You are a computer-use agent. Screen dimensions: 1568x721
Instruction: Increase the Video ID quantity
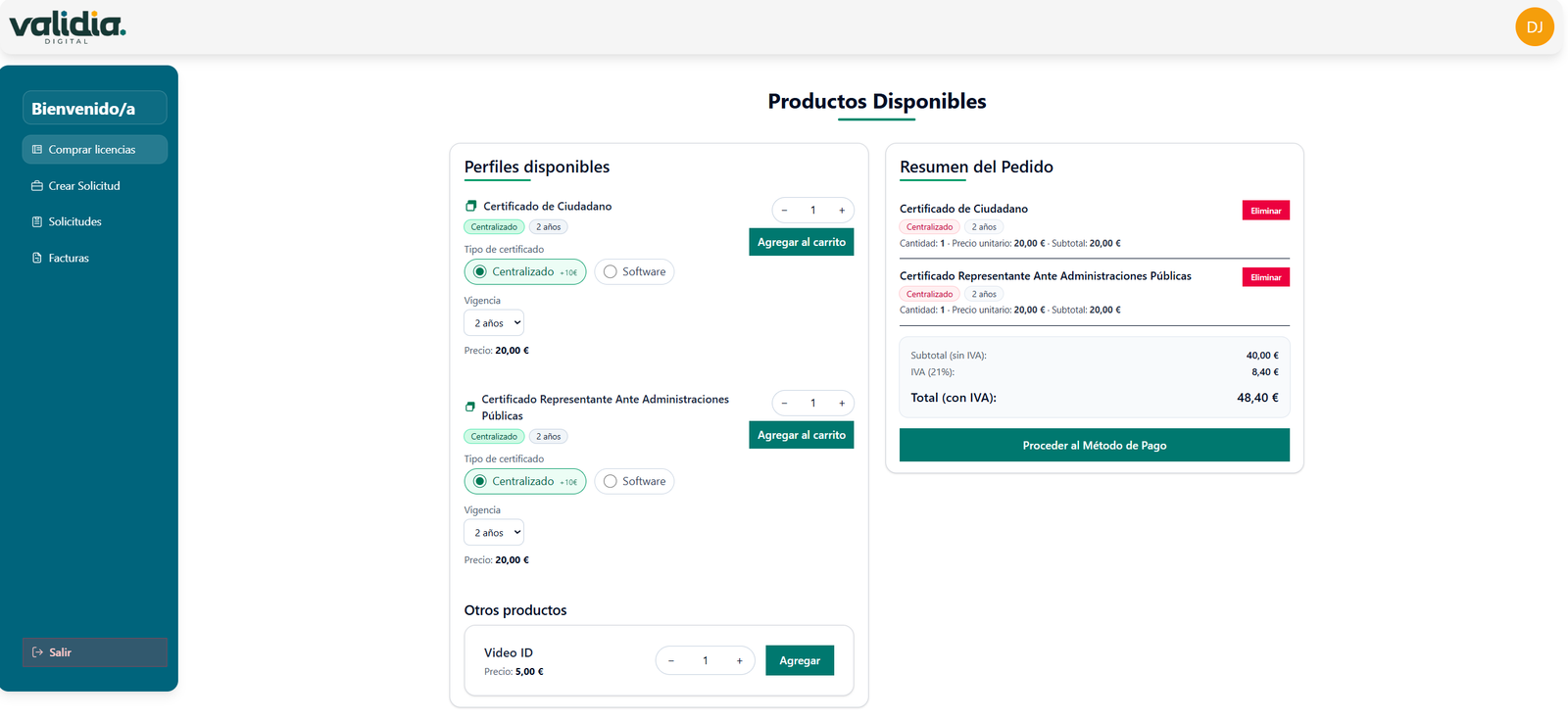(739, 661)
